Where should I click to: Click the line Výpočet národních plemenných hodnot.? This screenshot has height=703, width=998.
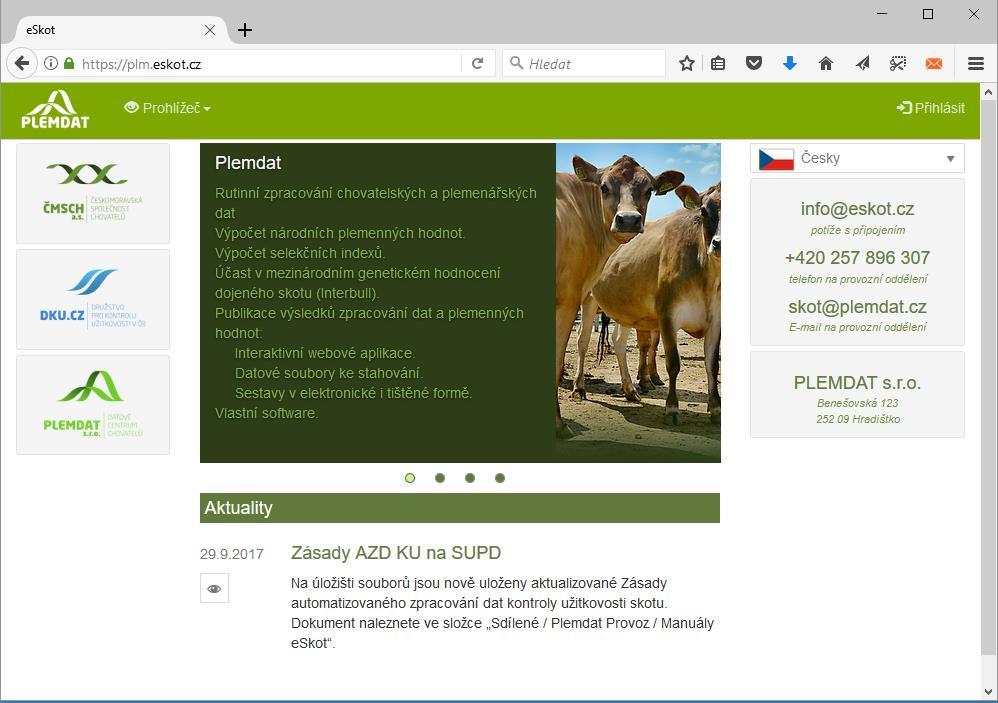click(x=340, y=233)
